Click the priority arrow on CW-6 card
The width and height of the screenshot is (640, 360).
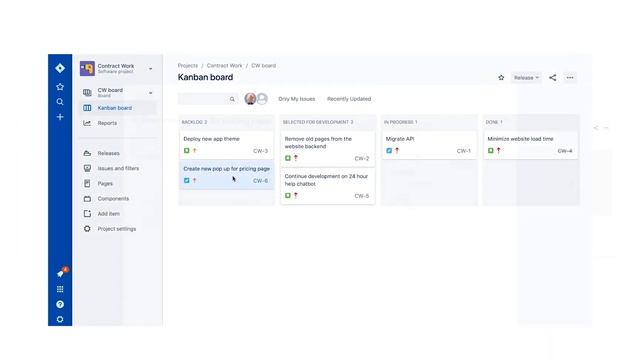[195, 180]
